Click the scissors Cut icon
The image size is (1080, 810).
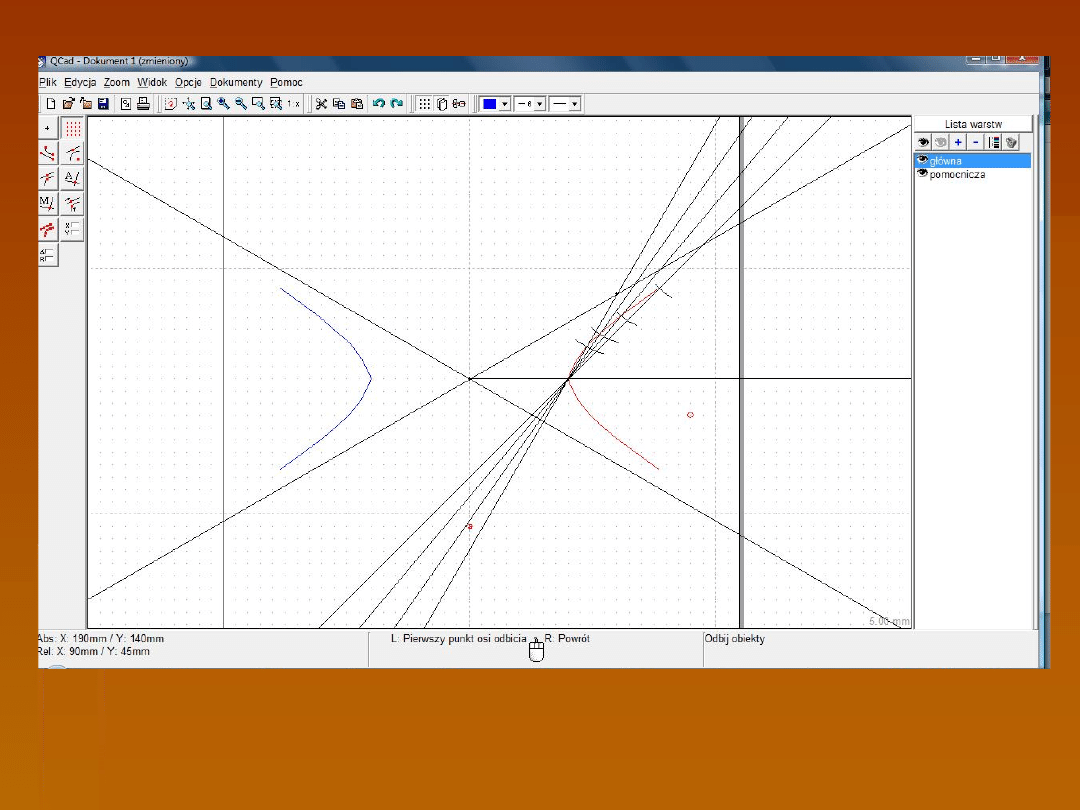(x=321, y=103)
